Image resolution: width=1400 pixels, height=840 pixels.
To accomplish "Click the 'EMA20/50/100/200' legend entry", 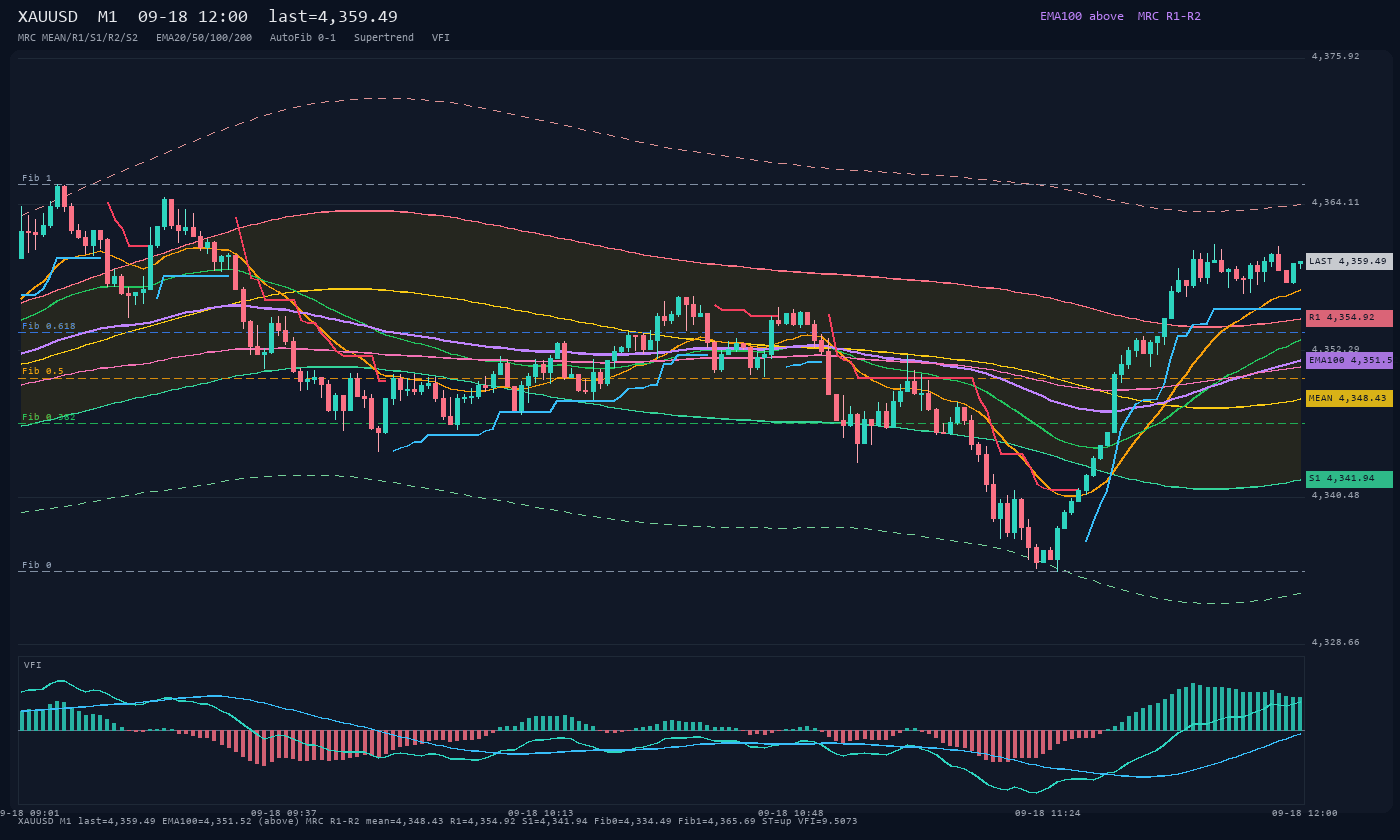I will pyautogui.click(x=204, y=38).
